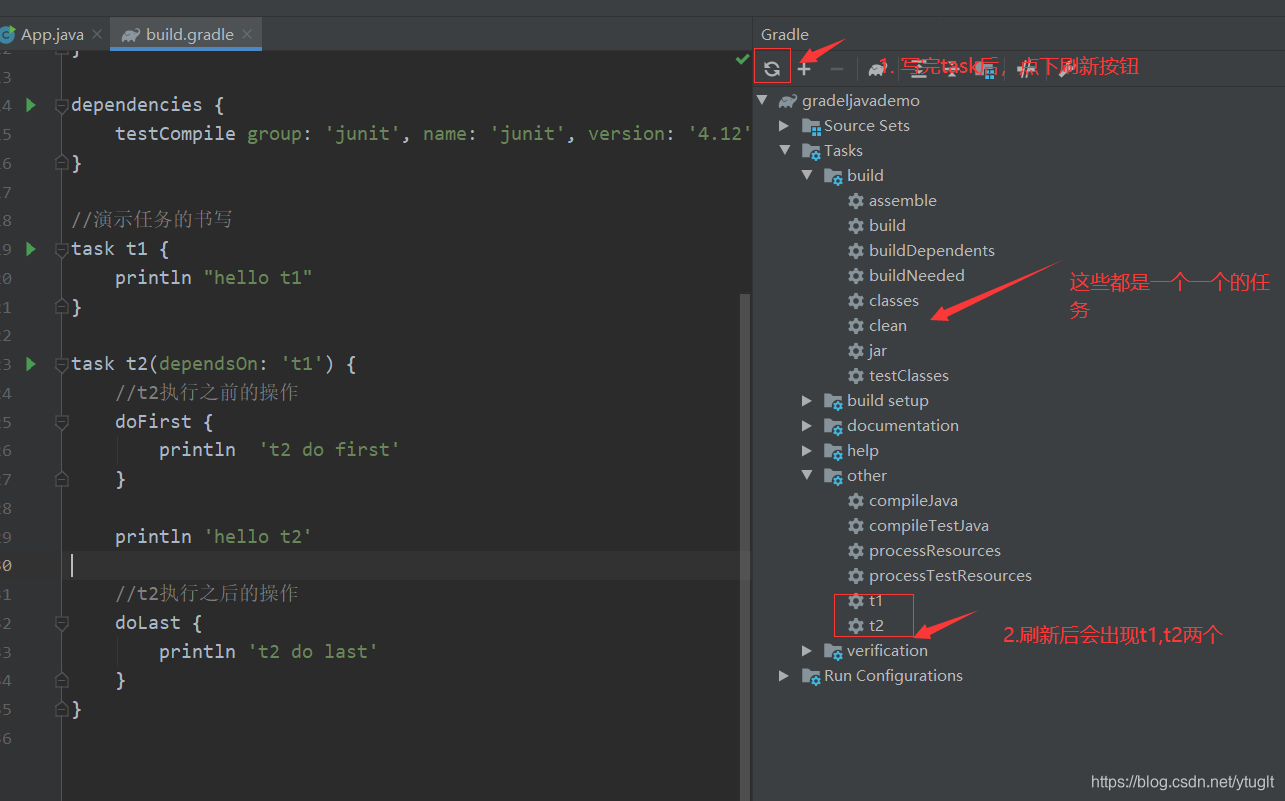Click gear icon of the jar task
The width and height of the screenshot is (1285, 801).
pyautogui.click(x=856, y=350)
